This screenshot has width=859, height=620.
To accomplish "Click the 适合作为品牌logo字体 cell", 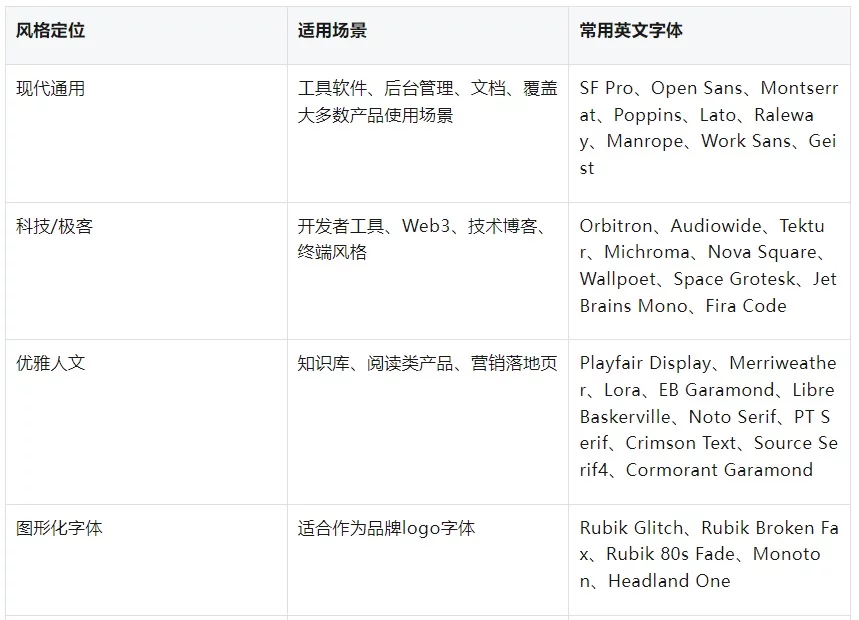I will click(x=386, y=528).
